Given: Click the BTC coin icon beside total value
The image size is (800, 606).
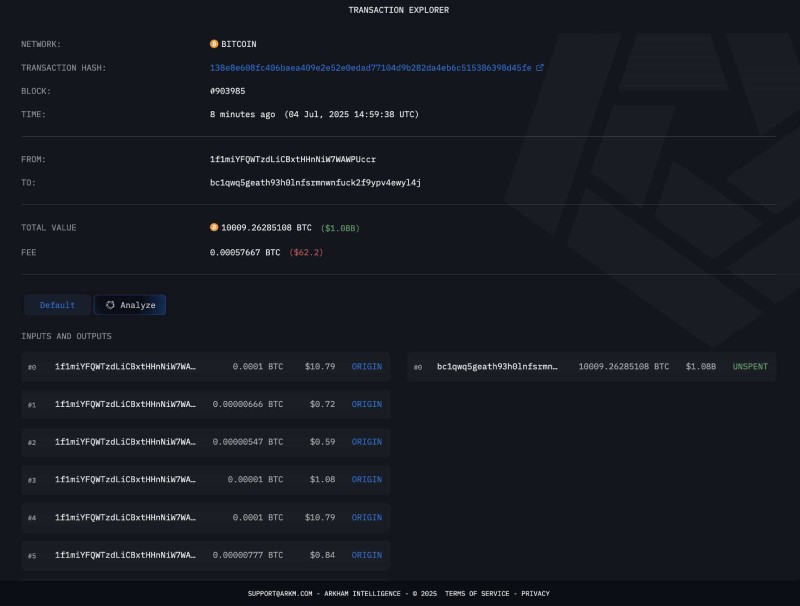Looking at the screenshot, I should 214,228.
